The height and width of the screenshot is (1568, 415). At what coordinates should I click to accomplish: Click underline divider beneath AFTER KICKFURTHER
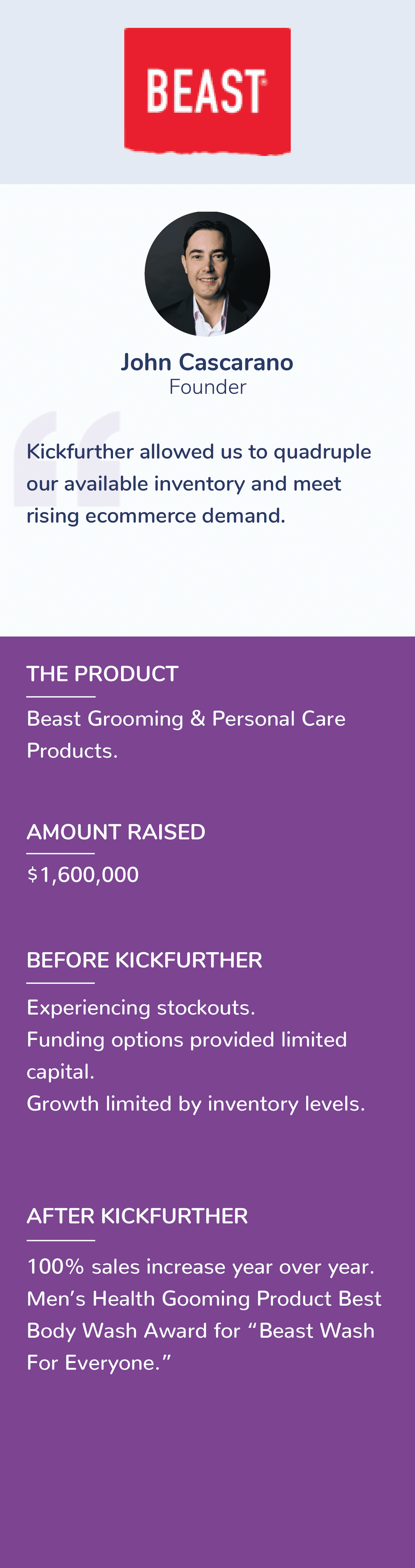click(61, 1240)
